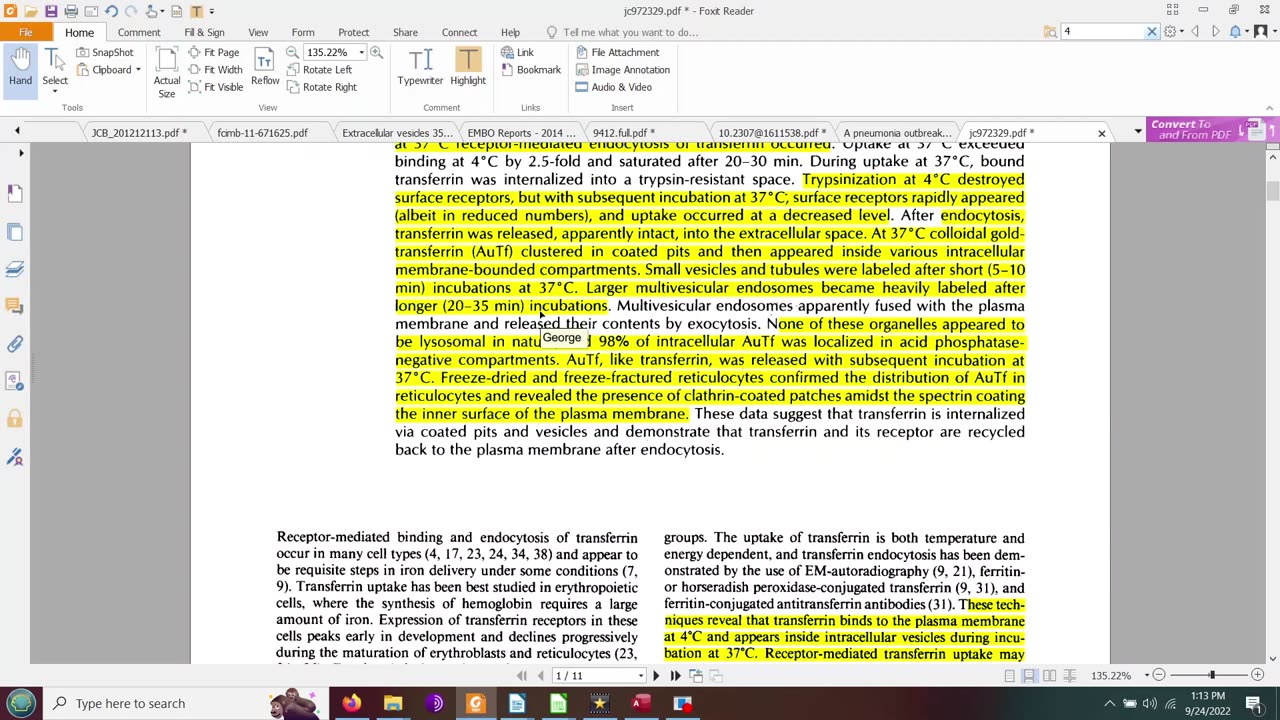Open the pages thumbnails side panel
This screenshot has height=720, width=1280.
click(15, 232)
